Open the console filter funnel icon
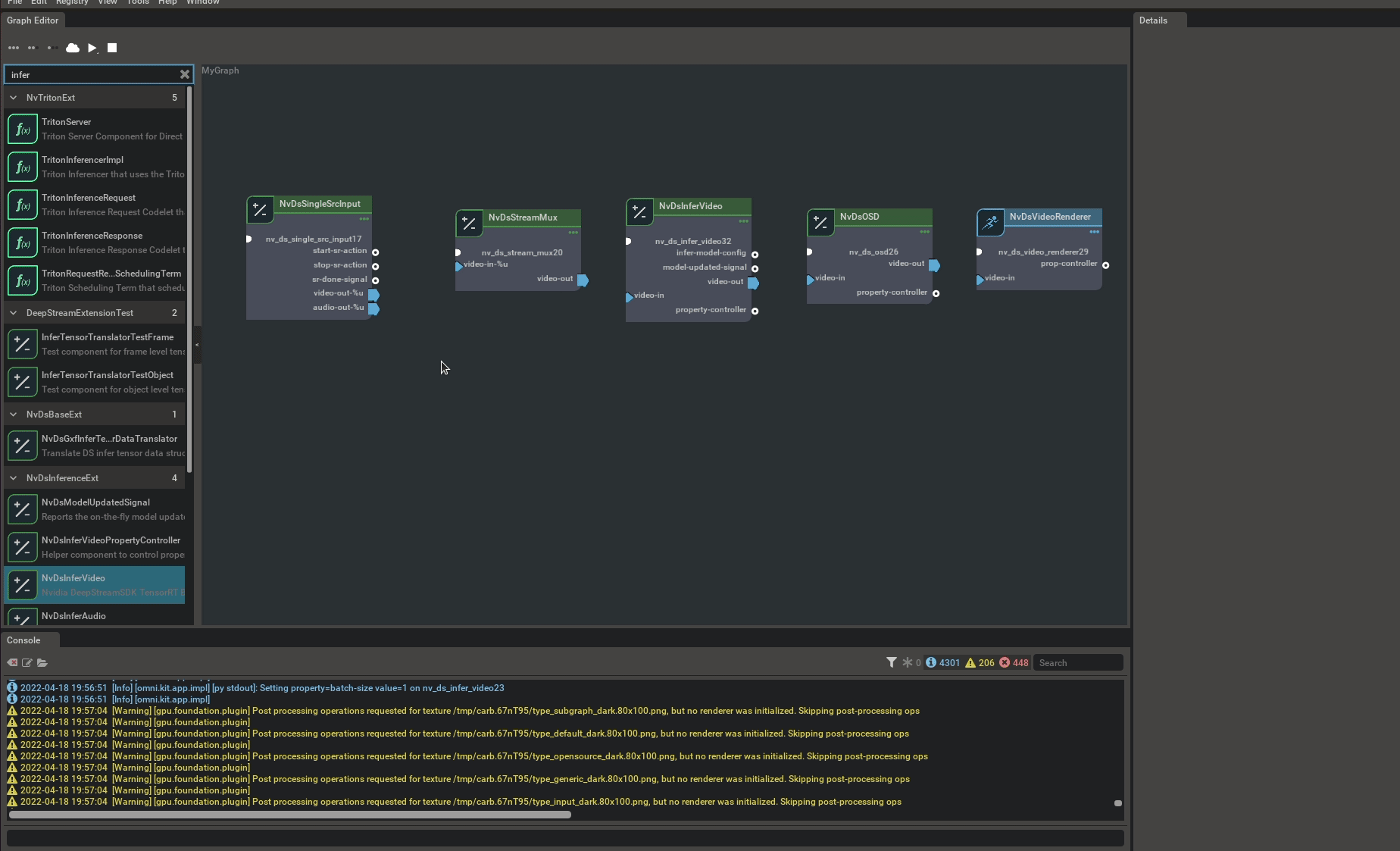Screen dimensions: 1400x851 891,662
